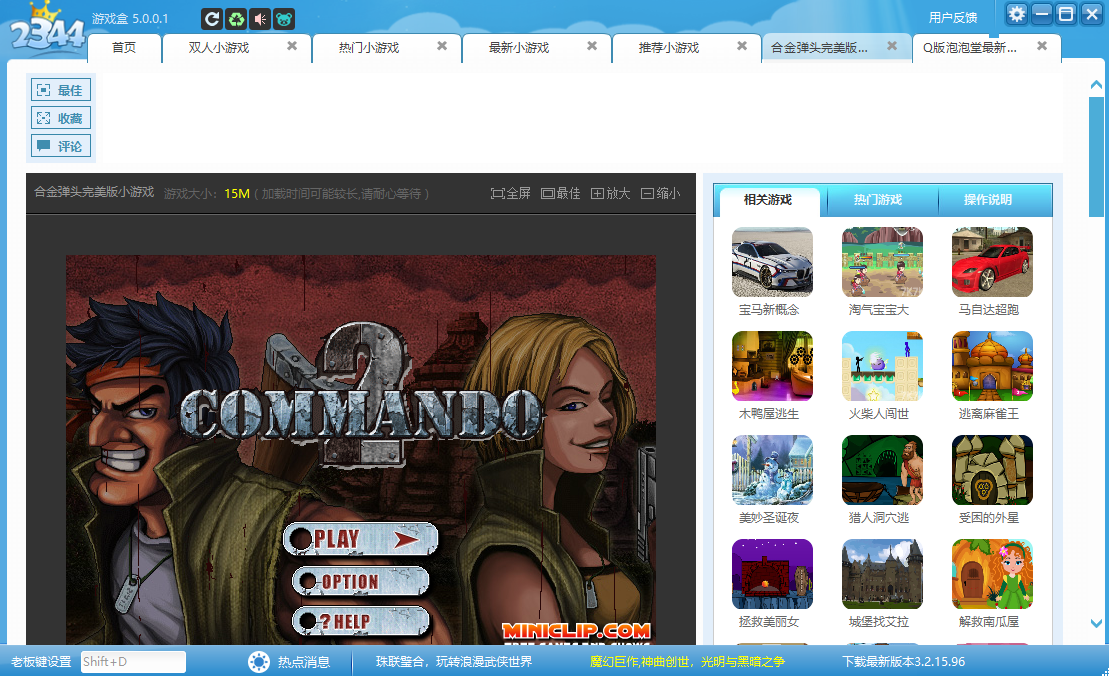
Task: Close the Q版泡泡堂最新 tab
Action: tap(1042, 46)
